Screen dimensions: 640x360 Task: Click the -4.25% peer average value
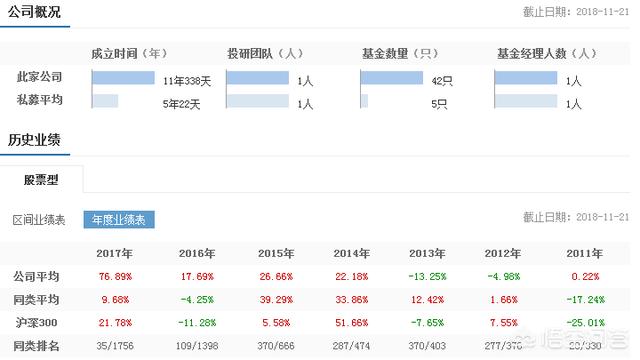tap(197, 300)
